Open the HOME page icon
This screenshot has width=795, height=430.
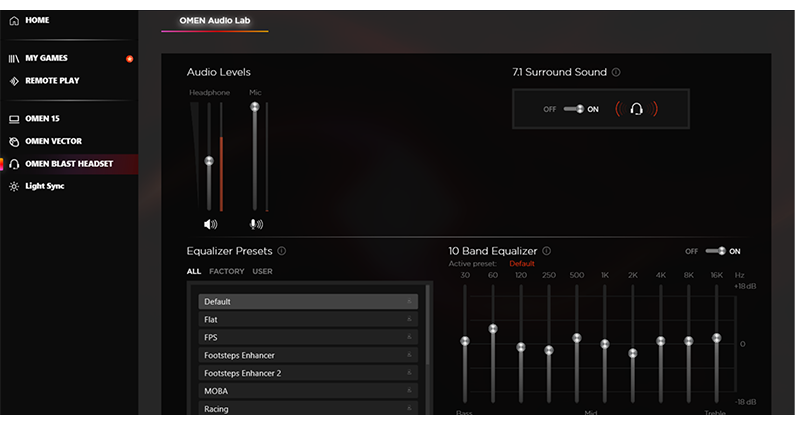coord(14,21)
